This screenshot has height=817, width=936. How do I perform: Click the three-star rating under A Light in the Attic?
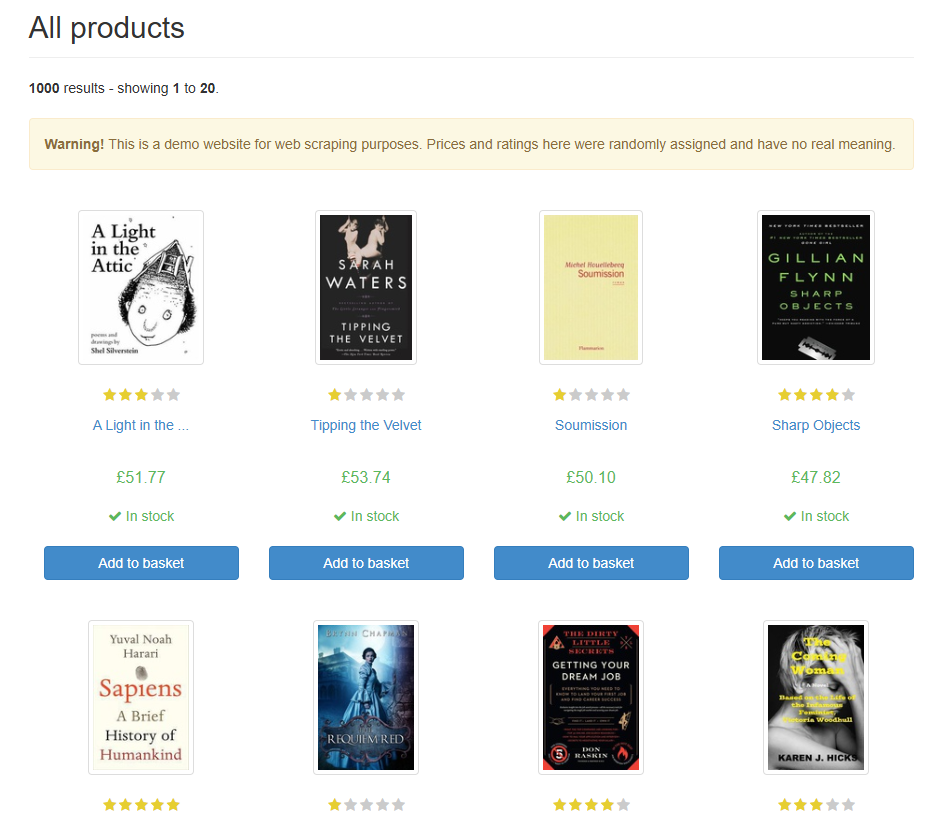click(x=141, y=395)
